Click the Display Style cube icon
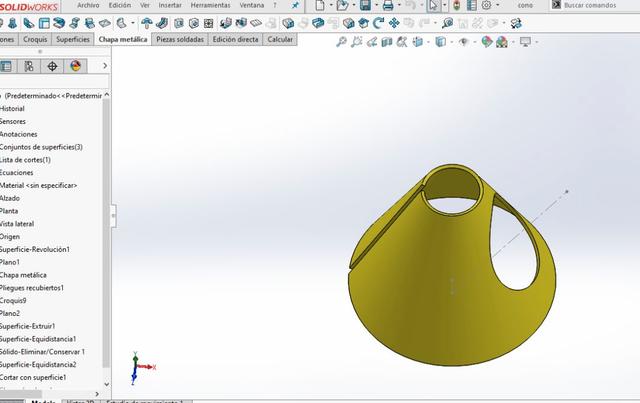Viewport: 640px width, 403px height. tap(440, 42)
